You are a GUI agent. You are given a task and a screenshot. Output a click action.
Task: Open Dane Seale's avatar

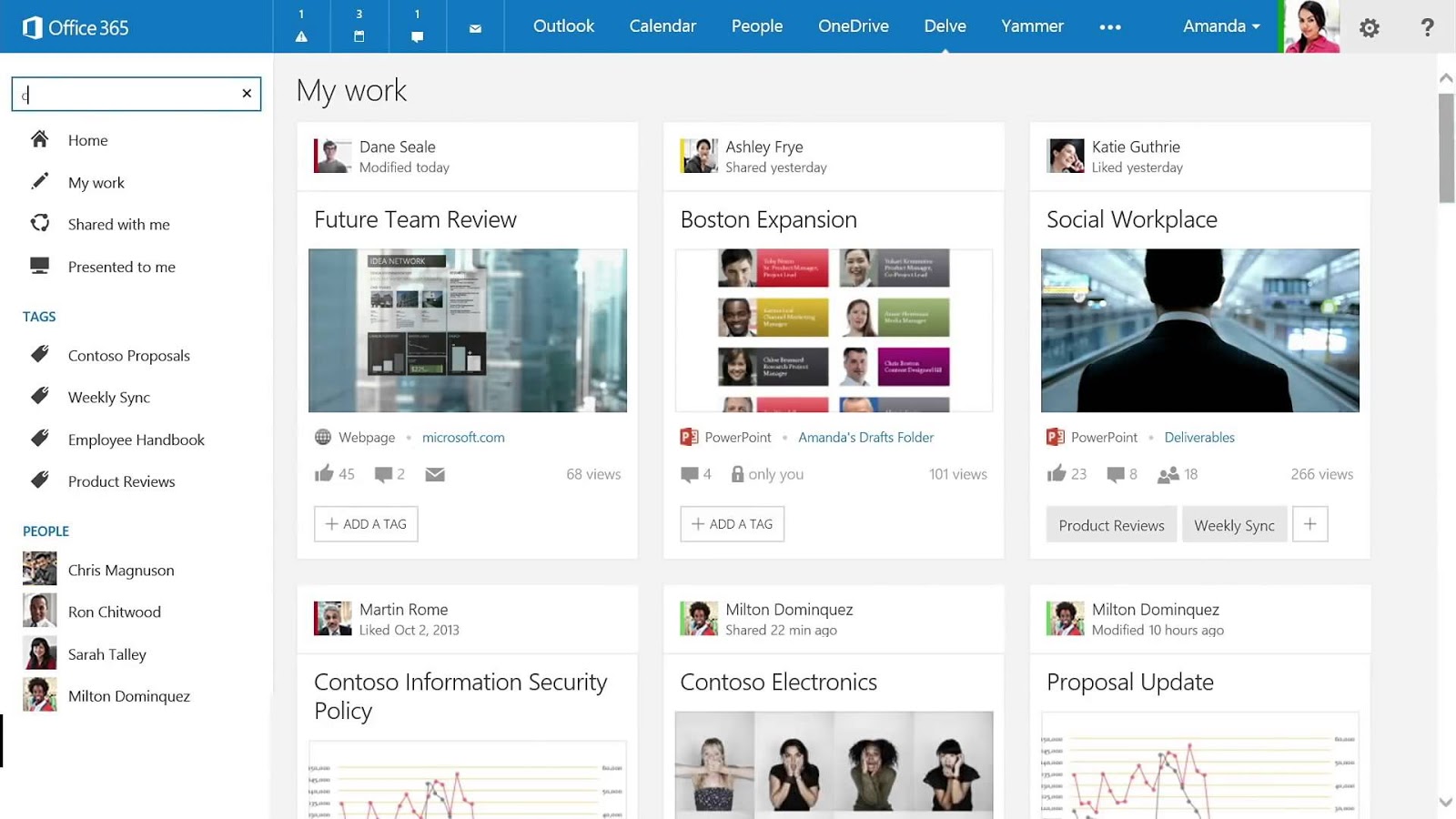[332, 156]
